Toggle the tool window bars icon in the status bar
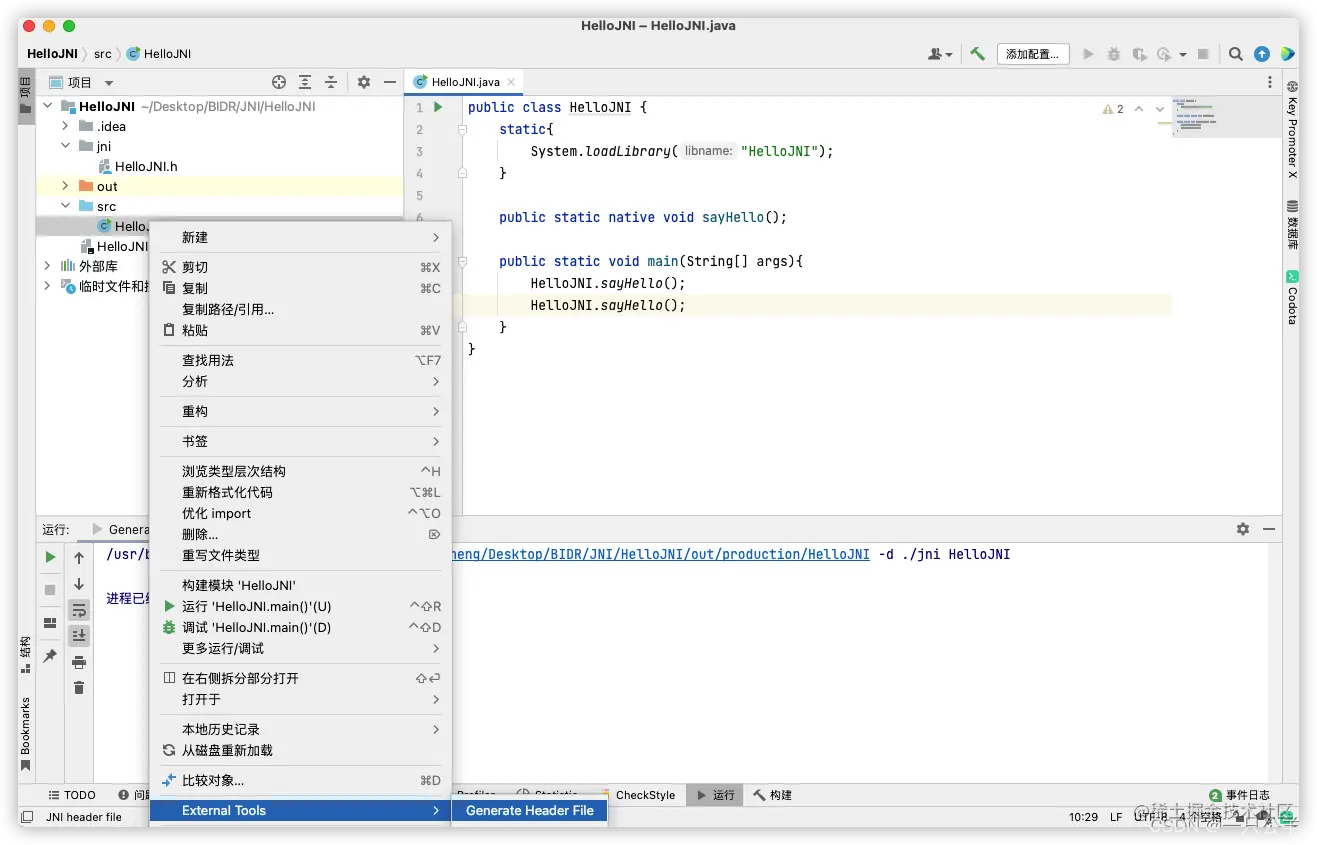 click(x=27, y=817)
